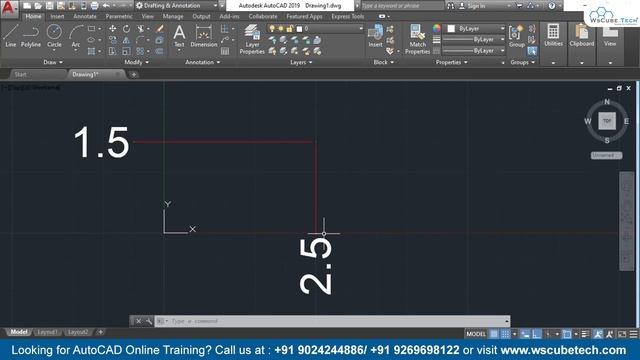Screen dimensions: 640x360
Task: Activate the Copy modify tool
Action: tap(112, 40)
